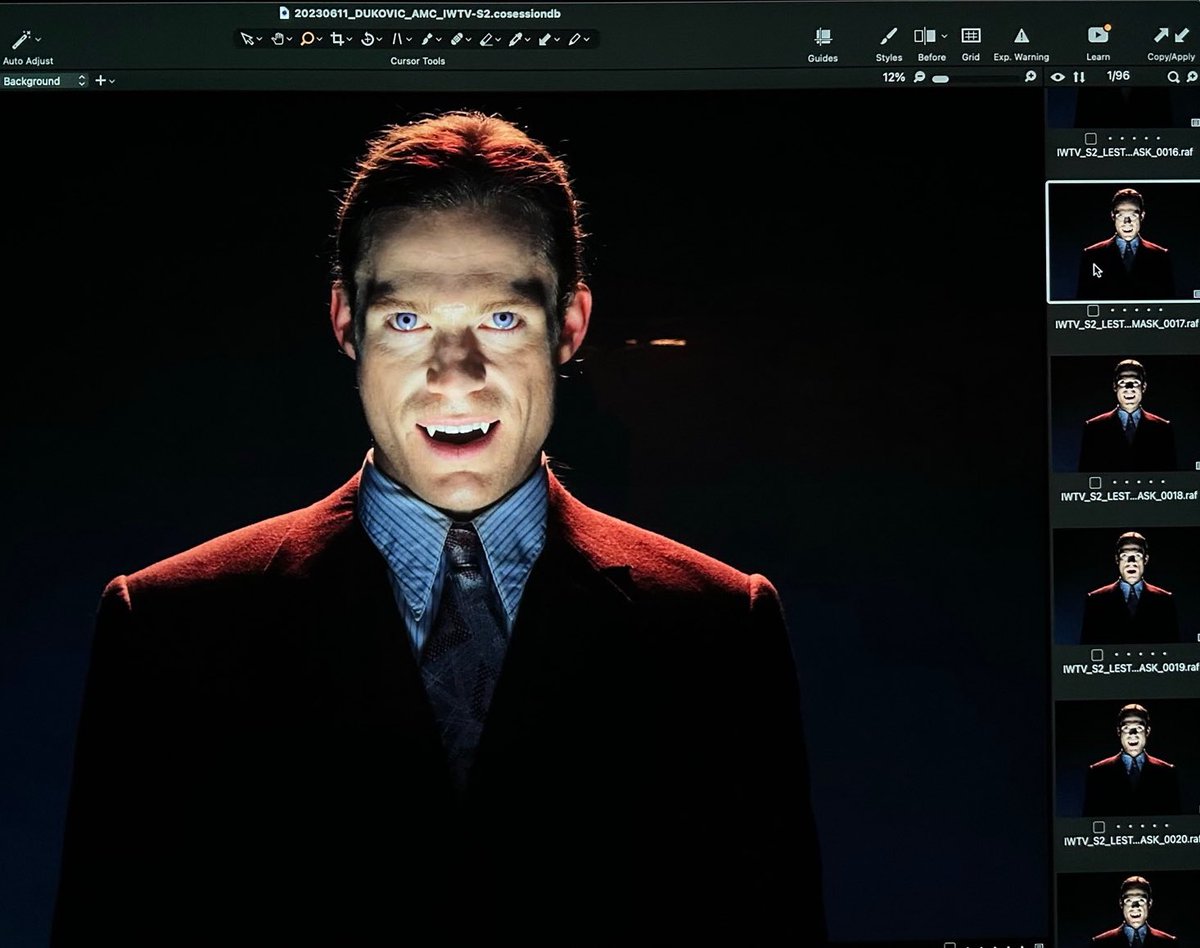Select the eraser cursor tool
Viewport: 1200px width, 948px height.
[486, 39]
